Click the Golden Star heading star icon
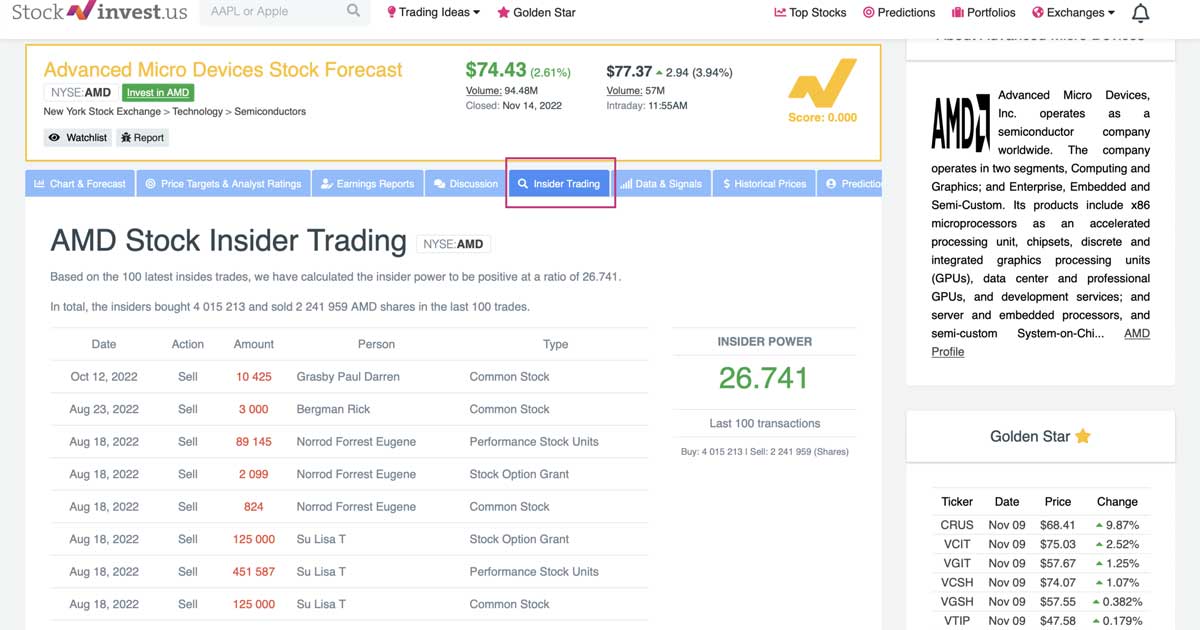The width and height of the screenshot is (1200, 630). pyautogui.click(x=1082, y=436)
